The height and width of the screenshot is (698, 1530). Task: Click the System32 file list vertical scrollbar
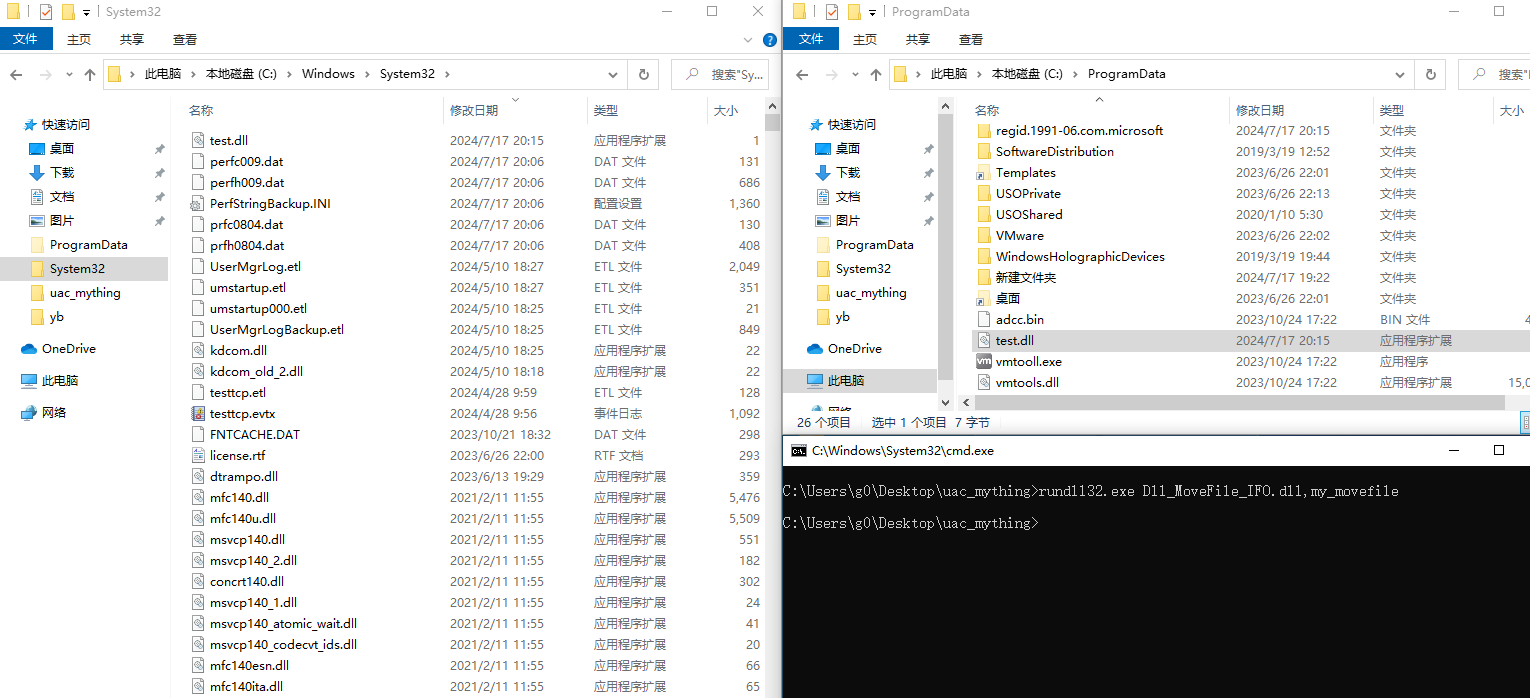coord(772,400)
